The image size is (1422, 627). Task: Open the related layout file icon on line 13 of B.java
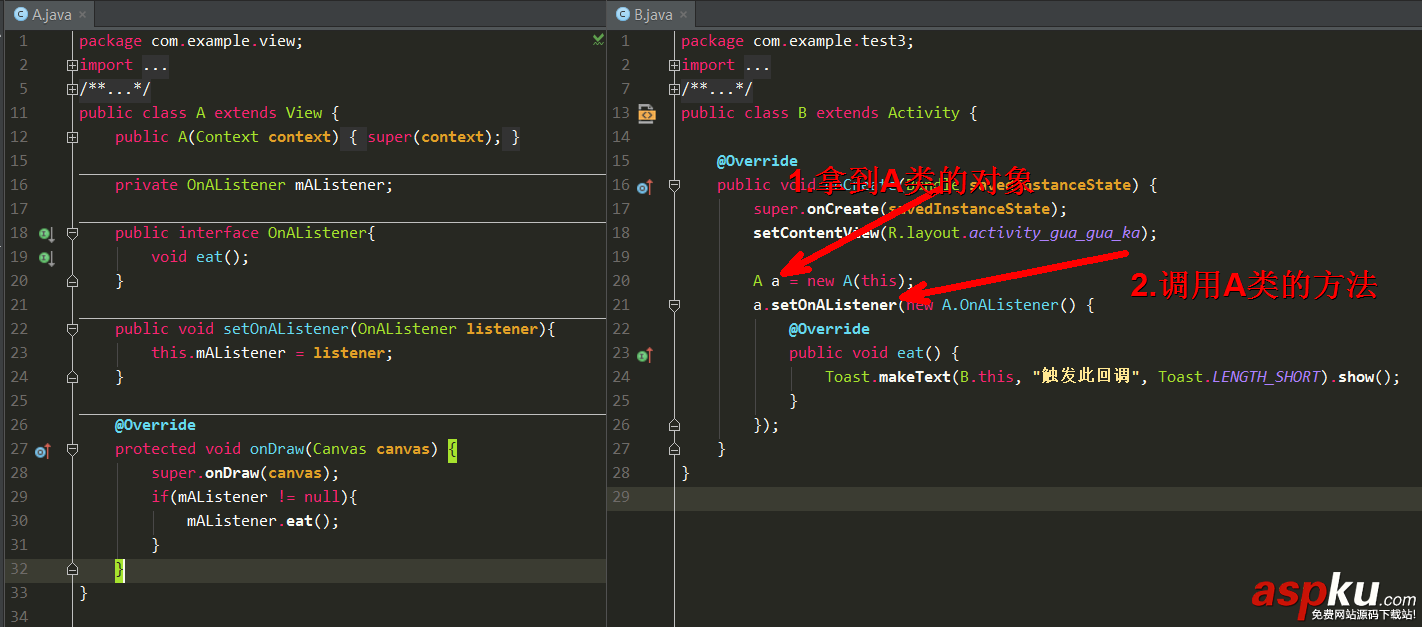[x=646, y=113]
